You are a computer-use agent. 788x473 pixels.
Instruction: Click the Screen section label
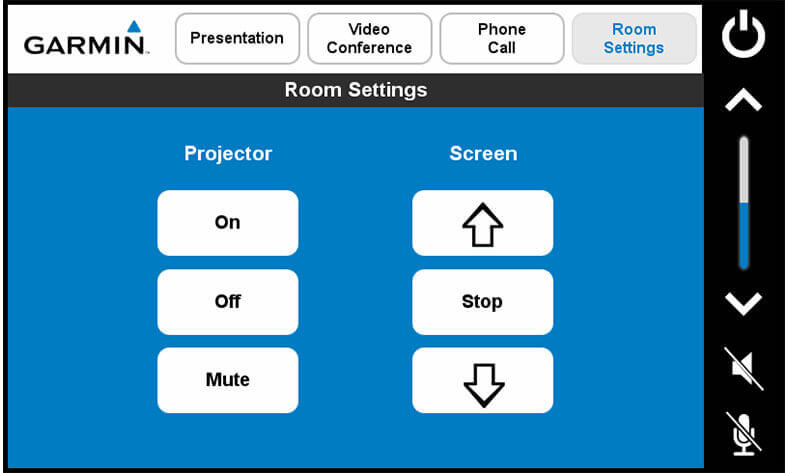483,154
